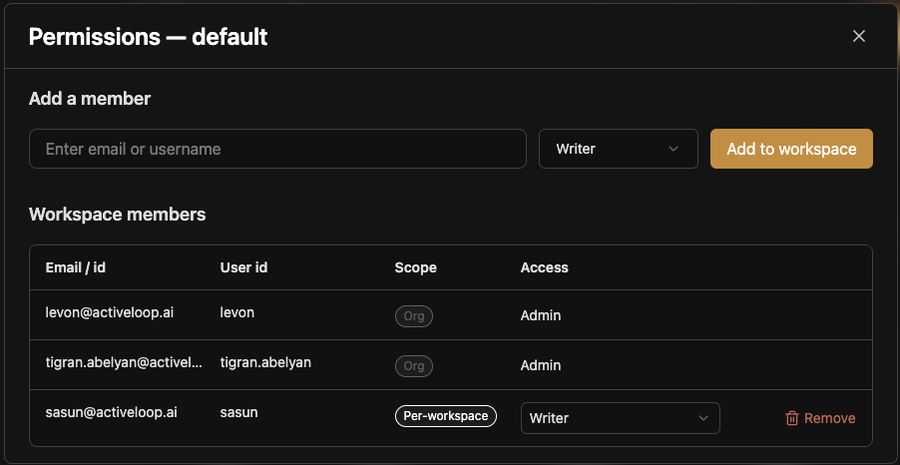This screenshot has height=465, width=900.
Task: Click the User id column header
Action: pyautogui.click(x=244, y=268)
